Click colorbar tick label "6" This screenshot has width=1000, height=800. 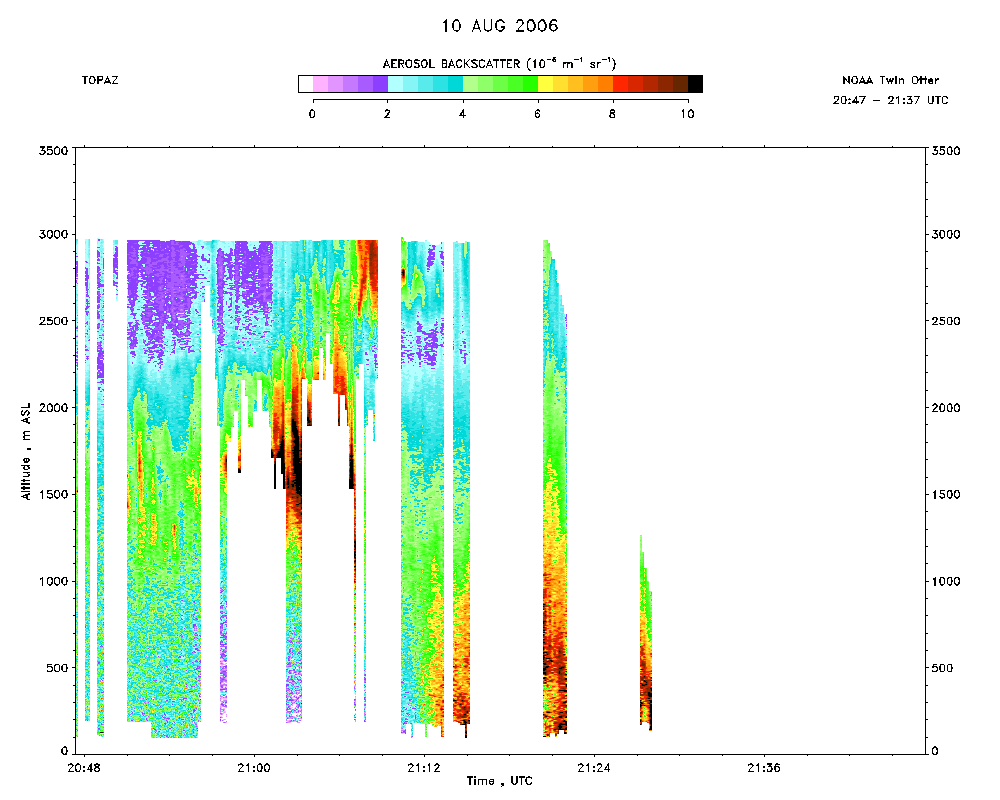tap(538, 114)
